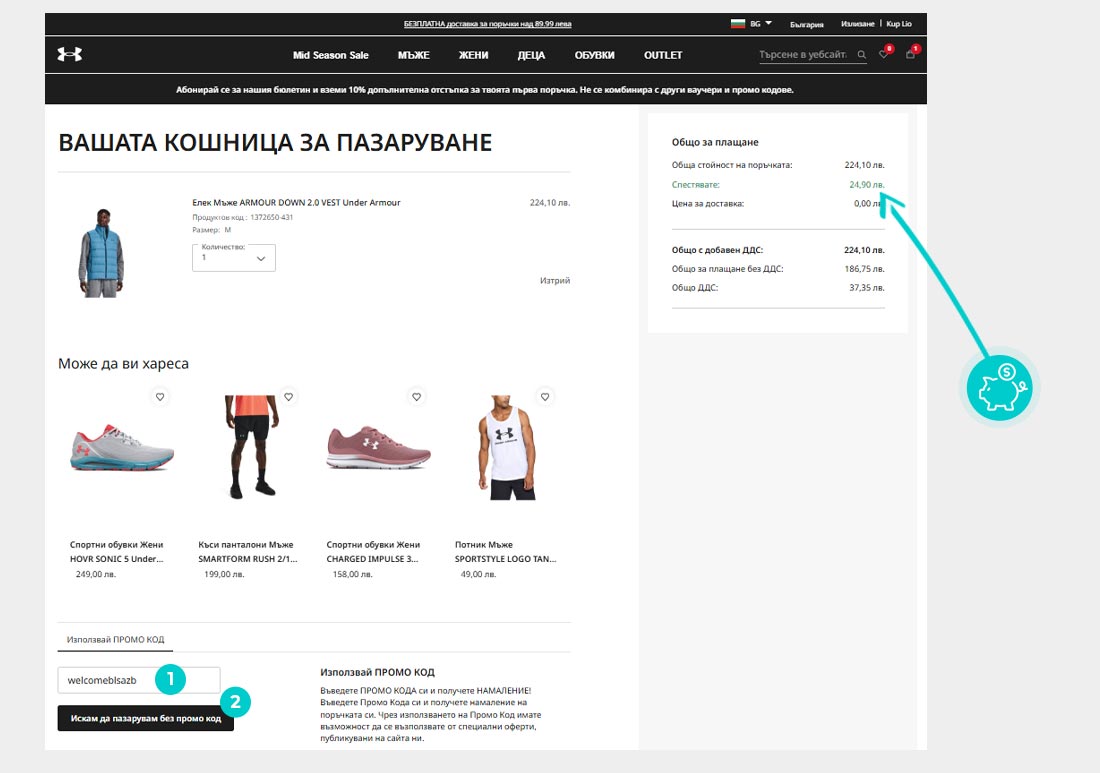The image size is (1100, 773).
Task: Click the Bulgarian flag icon
Action: click(x=737, y=23)
